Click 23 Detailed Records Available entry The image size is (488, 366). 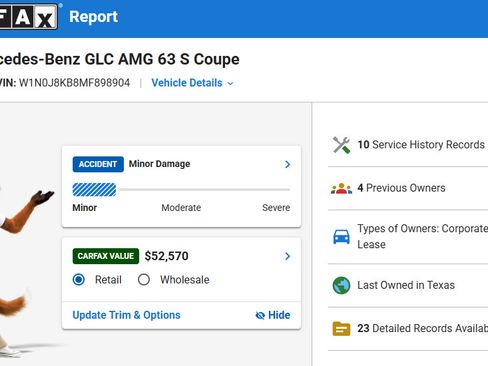(x=423, y=329)
